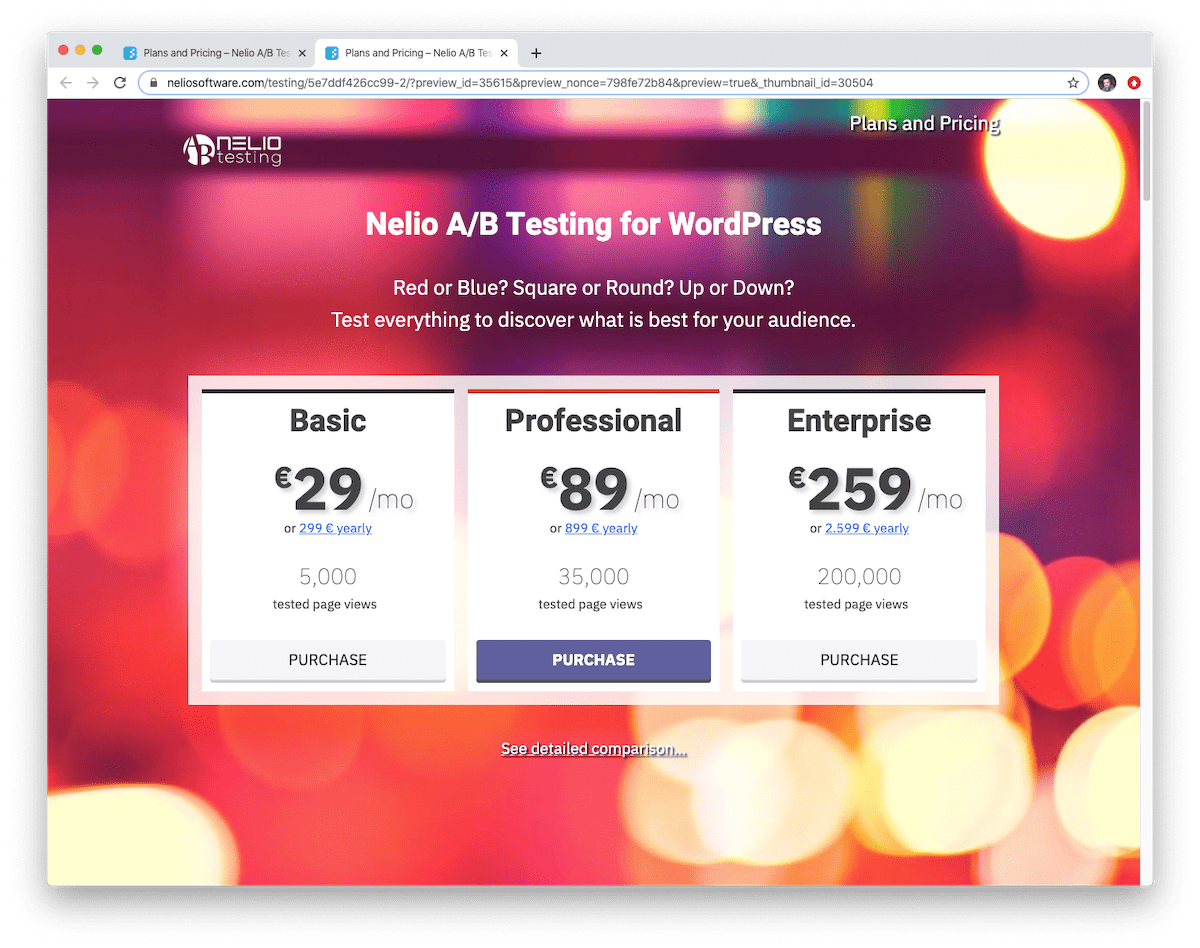The height and width of the screenshot is (948, 1200).
Task: Reload the current page
Action: click(119, 83)
